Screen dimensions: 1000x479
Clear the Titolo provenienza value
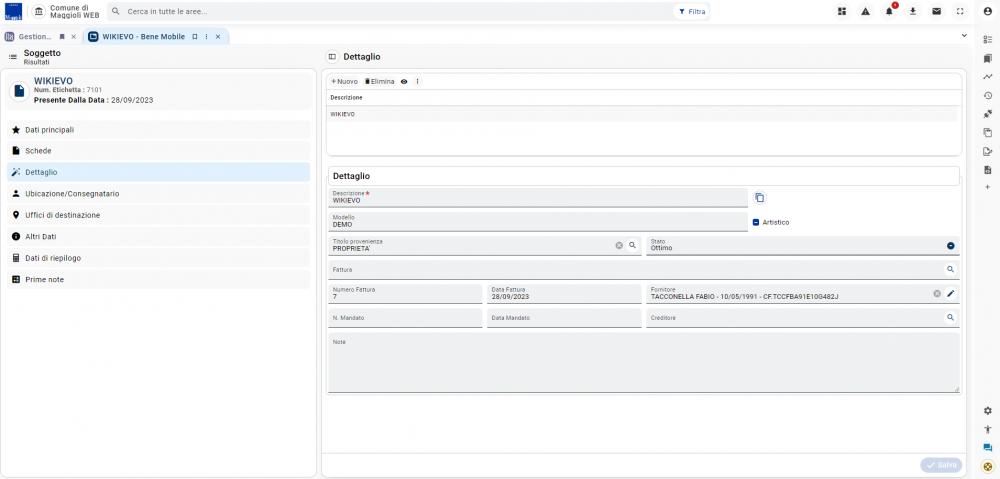click(x=619, y=245)
